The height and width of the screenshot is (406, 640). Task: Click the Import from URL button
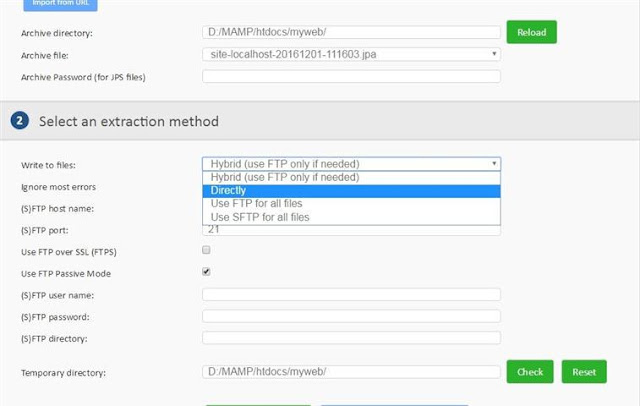60,4
